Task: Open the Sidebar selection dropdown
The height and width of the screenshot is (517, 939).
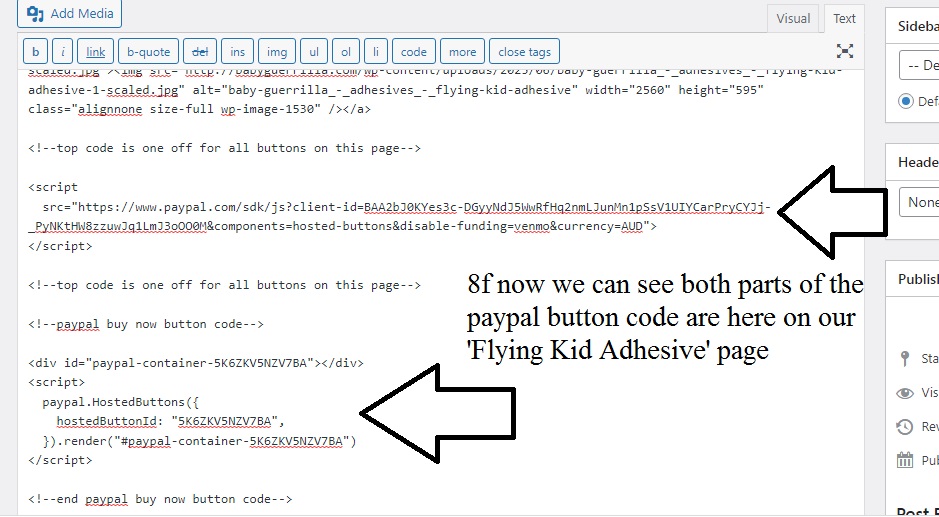Action: pos(919,65)
